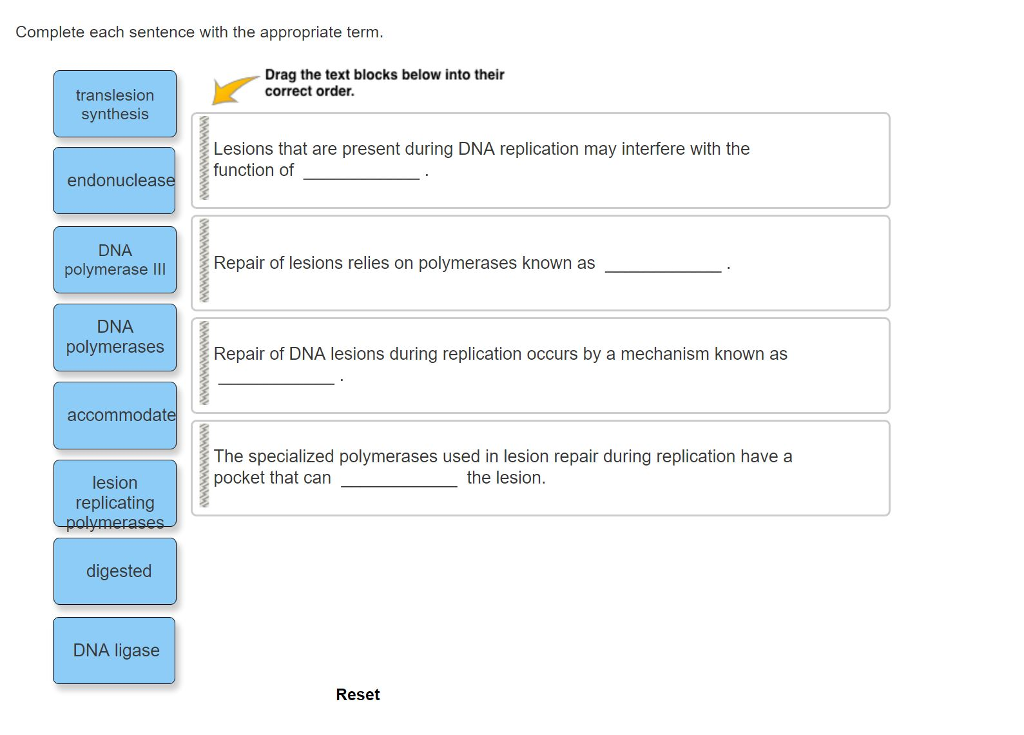The width and height of the screenshot is (1024, 735).
Task: Select the 'DNA polymerases' term block
Action: [x=115, y=337]
